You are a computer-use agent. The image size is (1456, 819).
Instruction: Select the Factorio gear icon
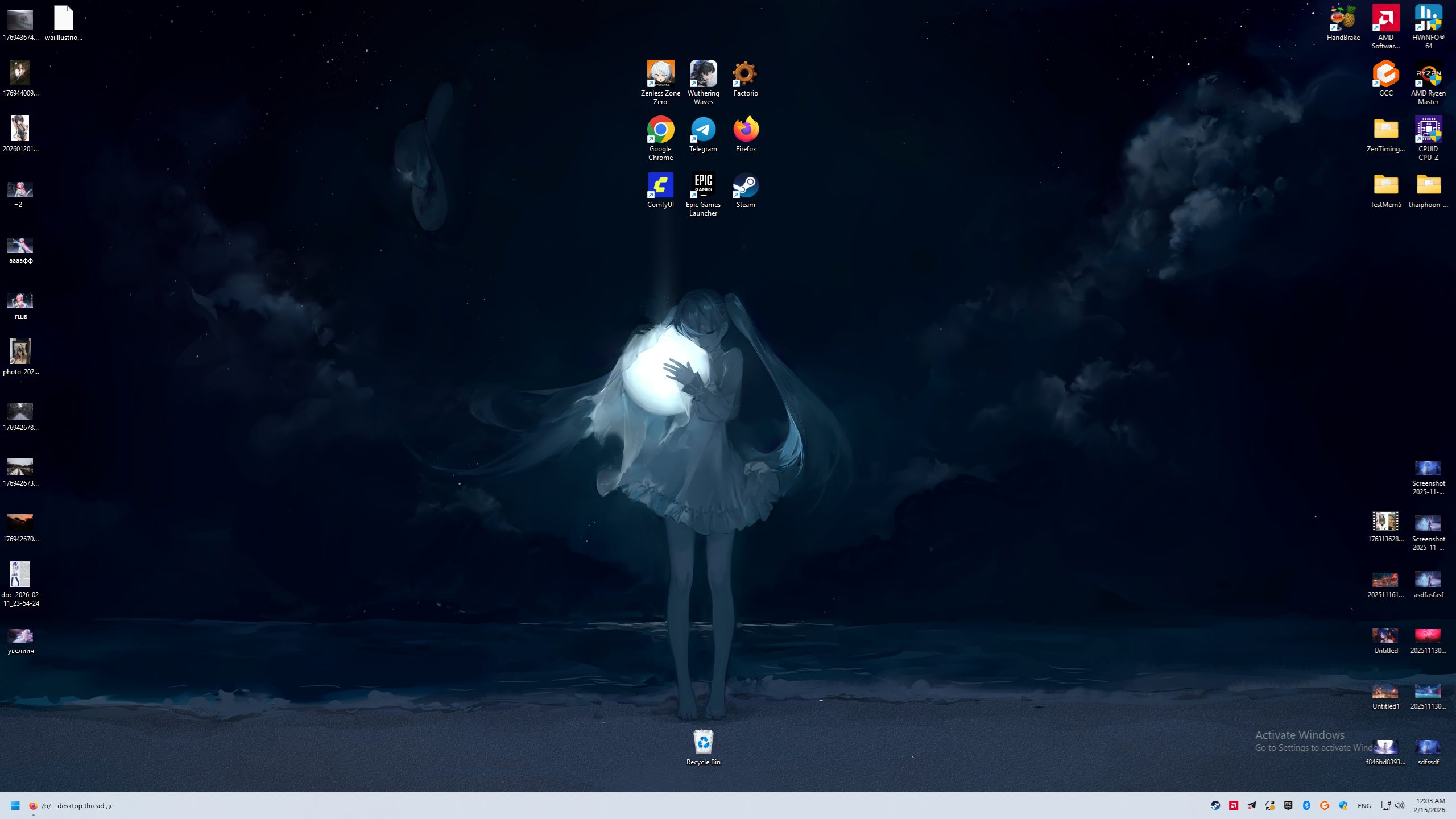pos(745,74)
